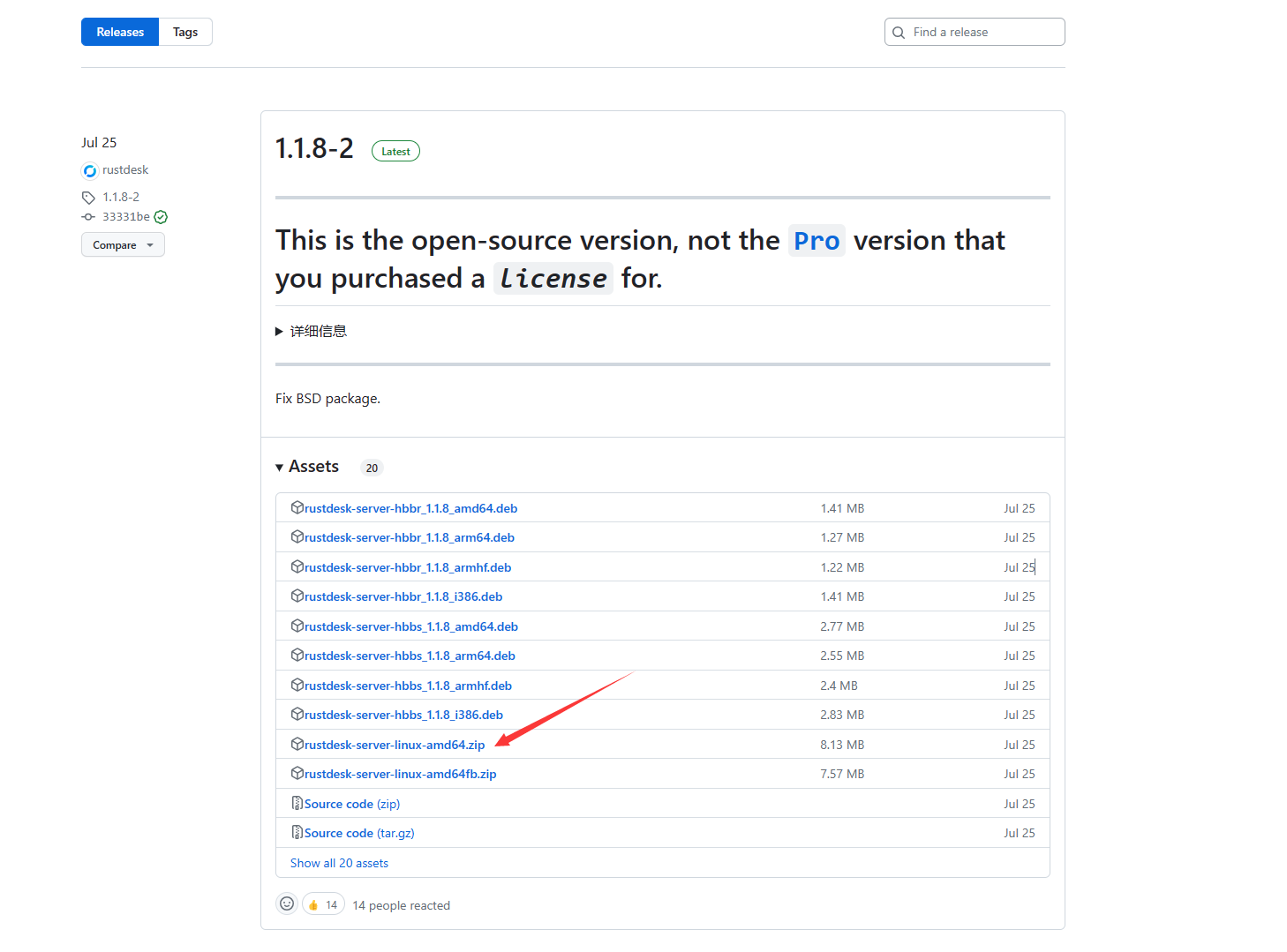Click the Latest badge
The height and width of the screenshot is (952, 1287).
pyautogui.click(x=395, y=152)
